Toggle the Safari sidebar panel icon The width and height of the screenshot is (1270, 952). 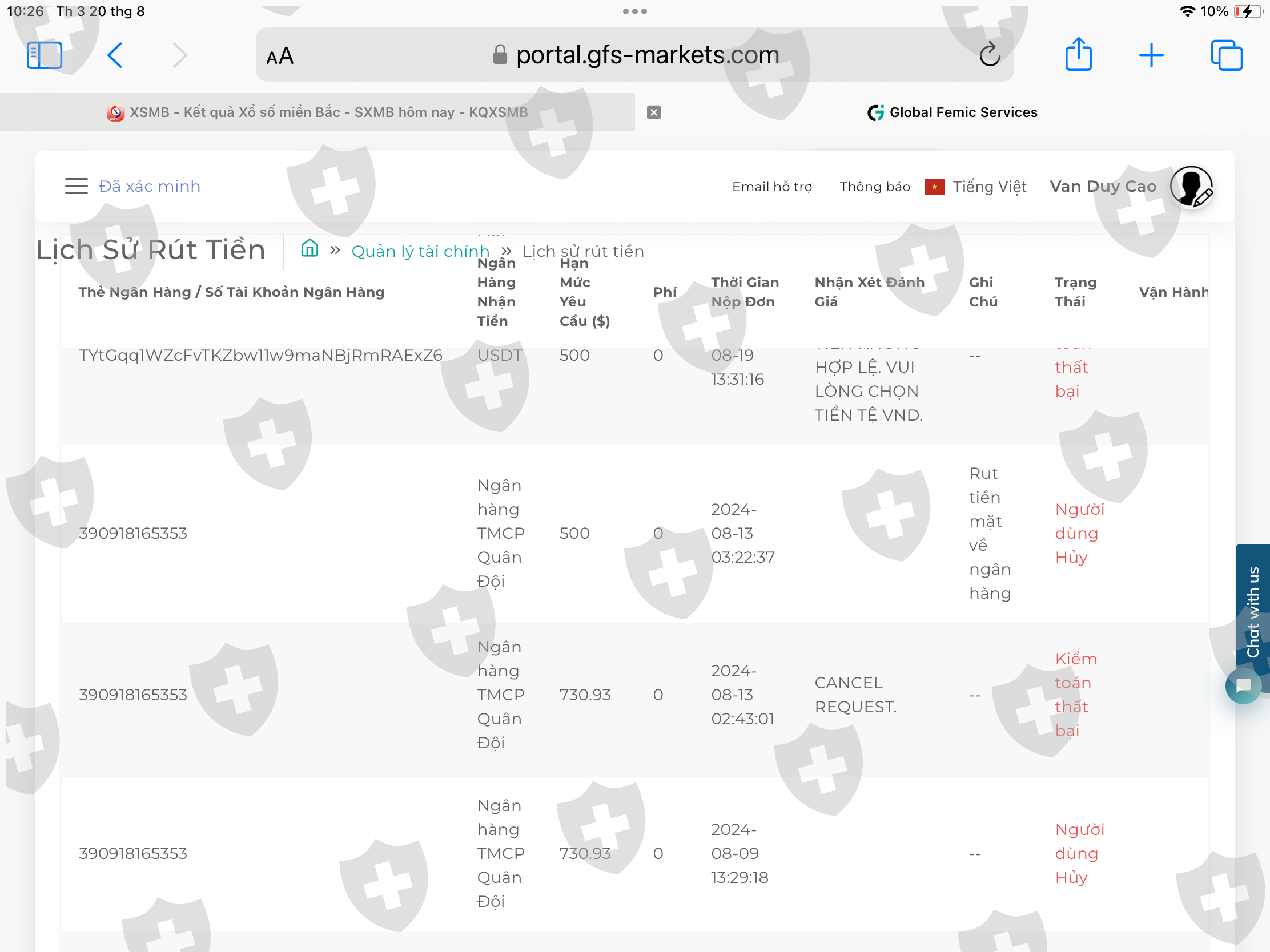click(x=44, y=55)
